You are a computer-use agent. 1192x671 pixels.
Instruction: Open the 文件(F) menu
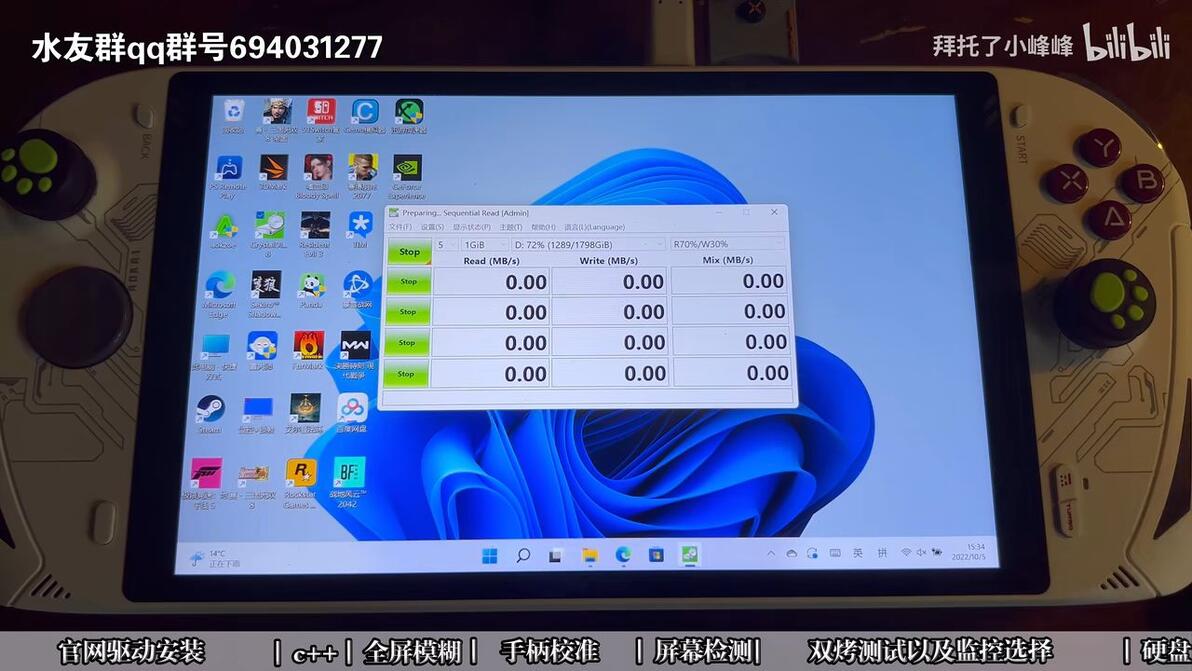click(x=400, y=226)
